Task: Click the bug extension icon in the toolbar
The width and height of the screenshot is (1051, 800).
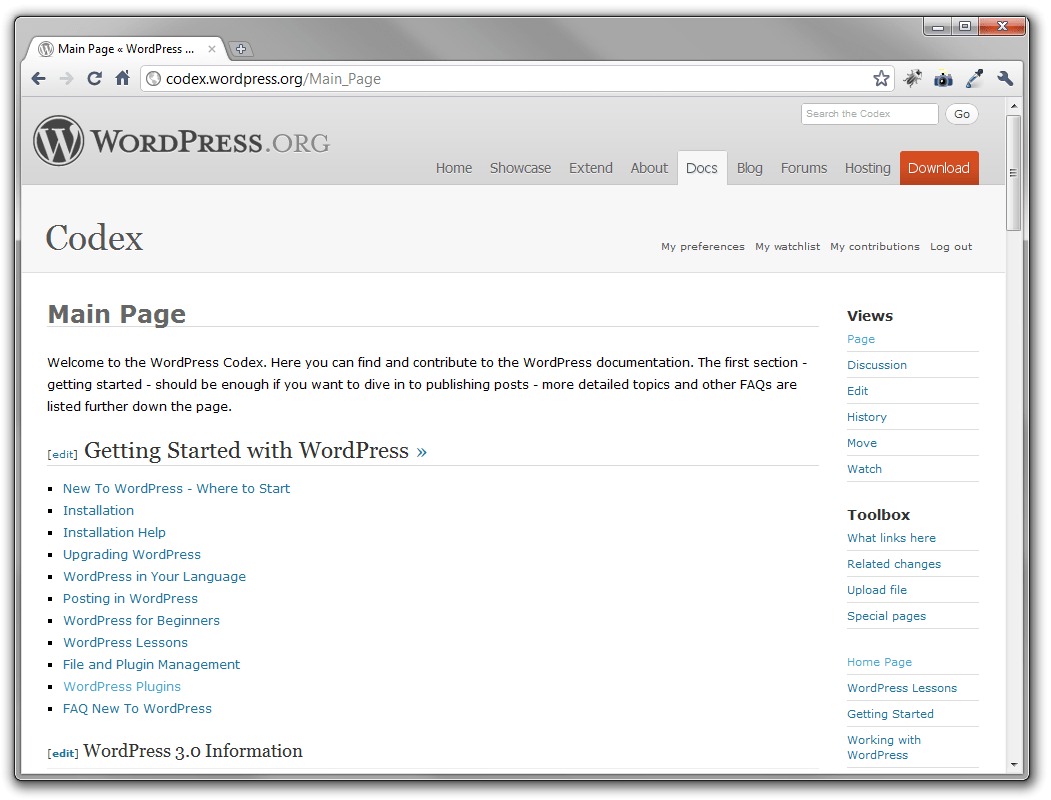Action: tap(912, 78)
